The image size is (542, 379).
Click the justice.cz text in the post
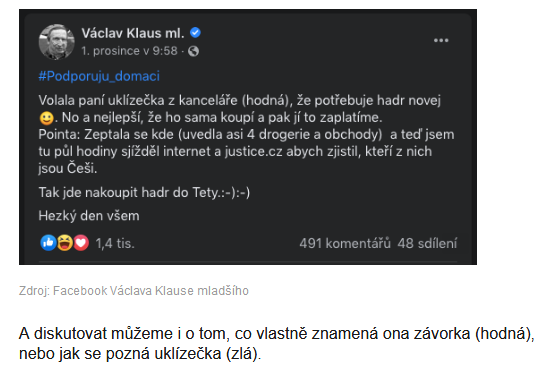(x=253, y=151)
